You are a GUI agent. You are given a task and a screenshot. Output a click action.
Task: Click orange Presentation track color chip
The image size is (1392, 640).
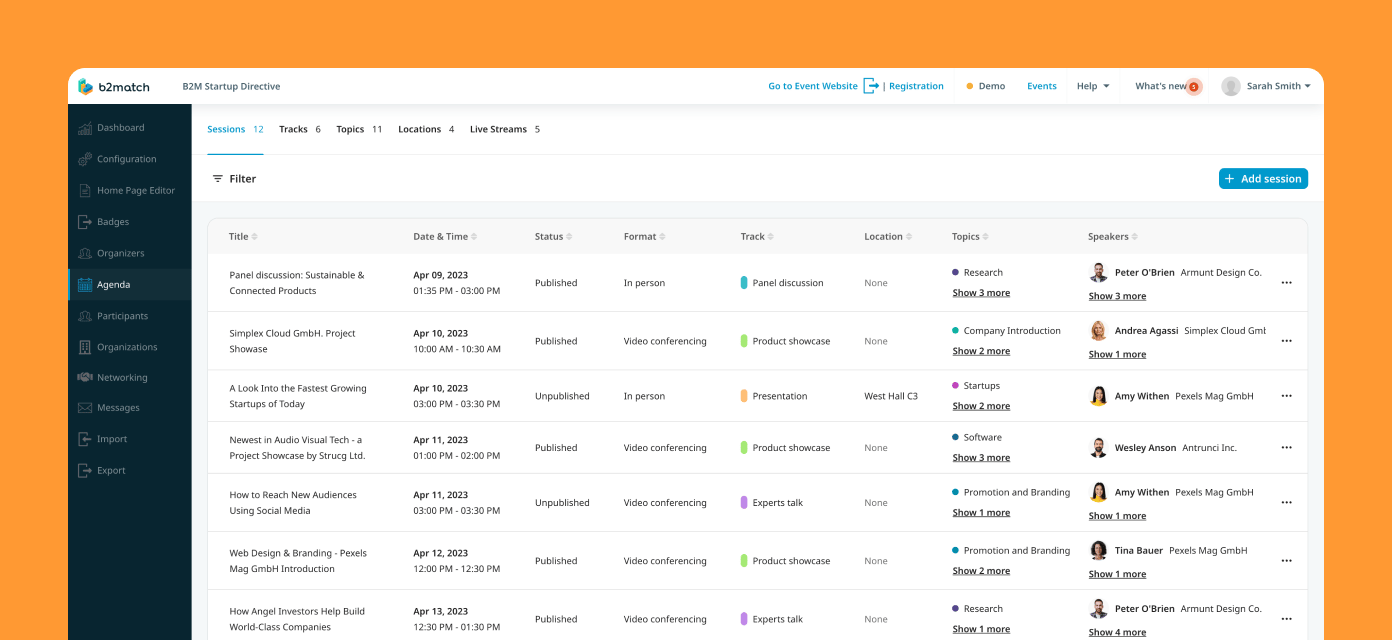tap(744, 396)
